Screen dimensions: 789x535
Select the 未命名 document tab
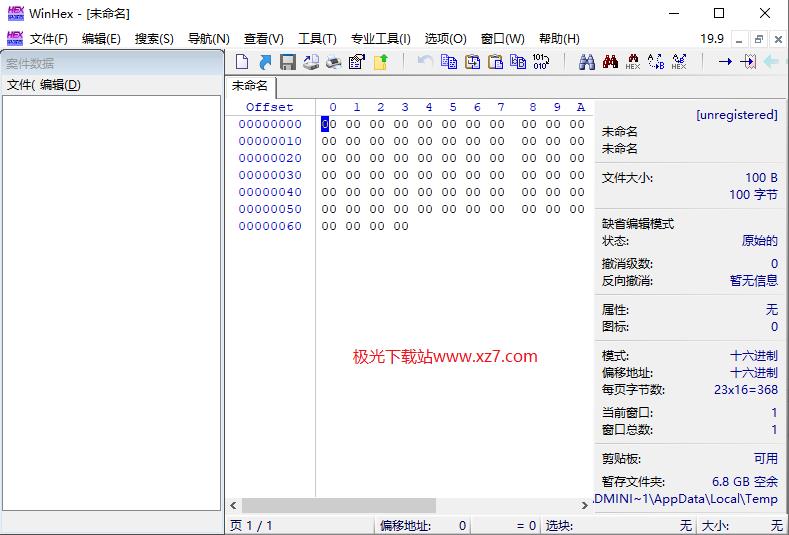250,86
